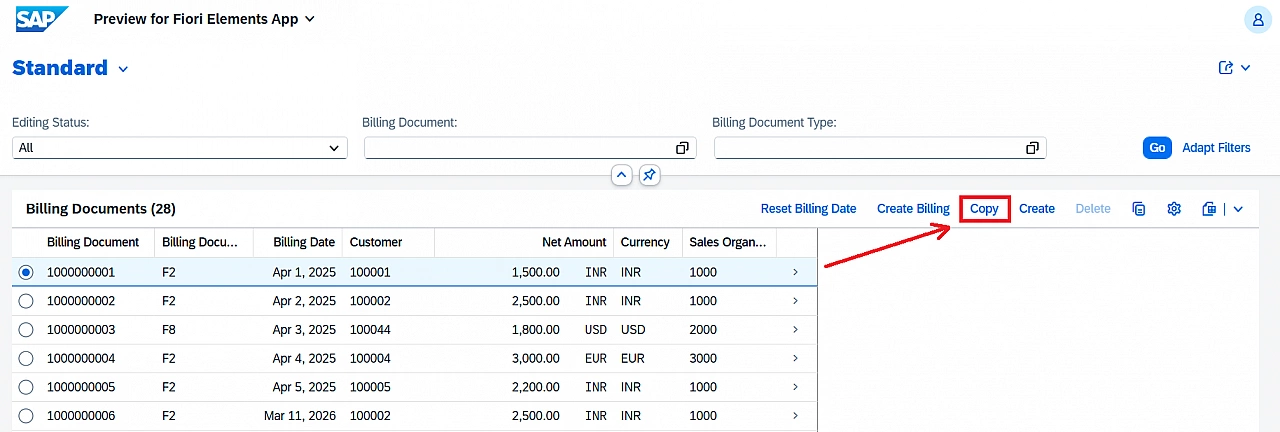Collapse the filter header with arrow
The image size is (1280, 432).
621,175
